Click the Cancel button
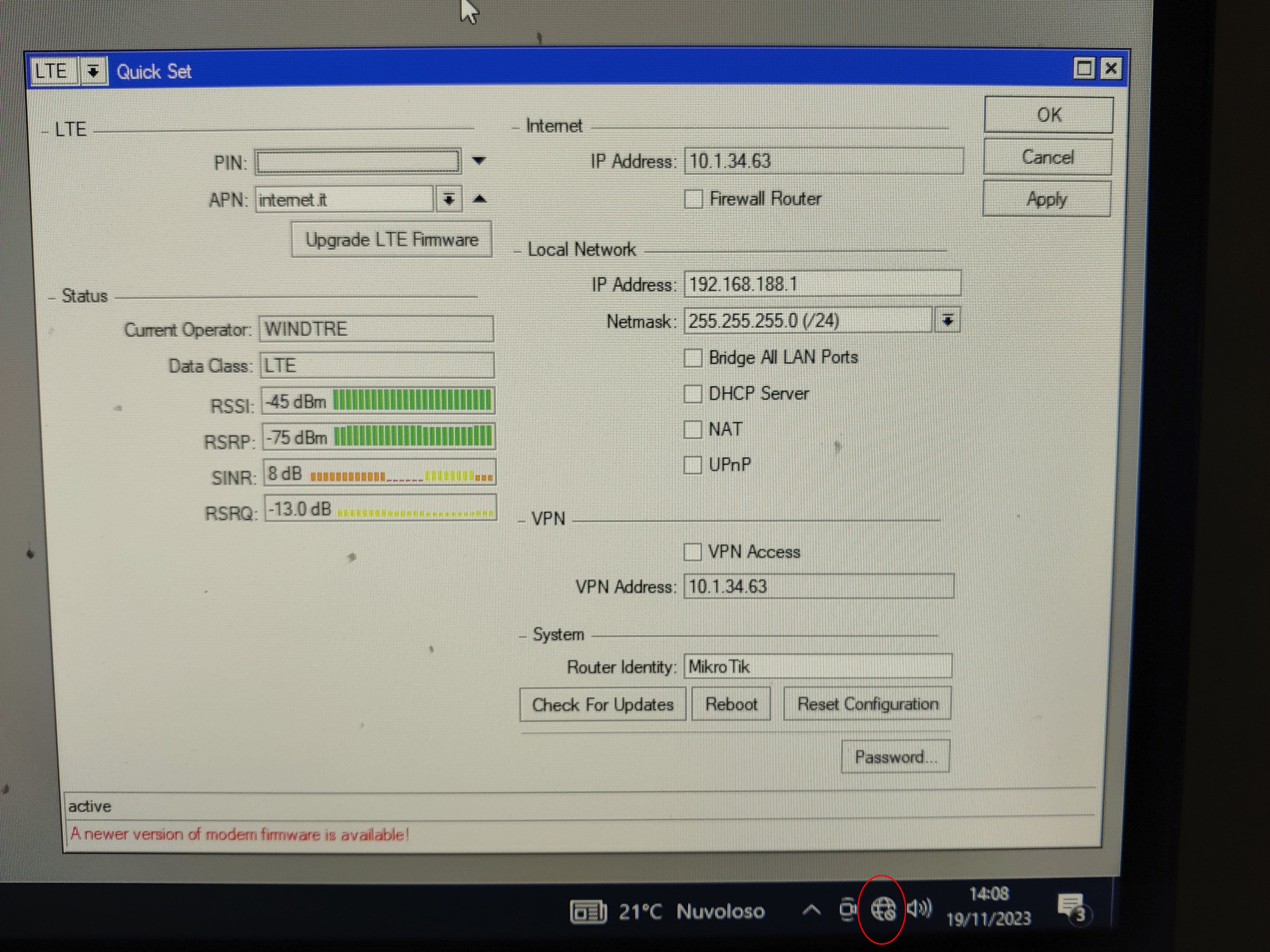The image size is (1270, 952). (x=1047, y=157)
